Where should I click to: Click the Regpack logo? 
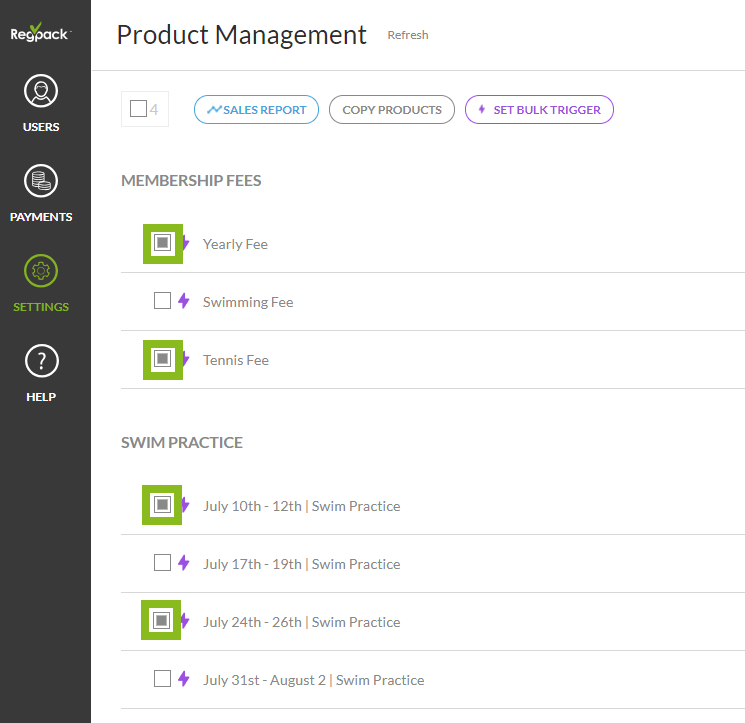(41, 33)
